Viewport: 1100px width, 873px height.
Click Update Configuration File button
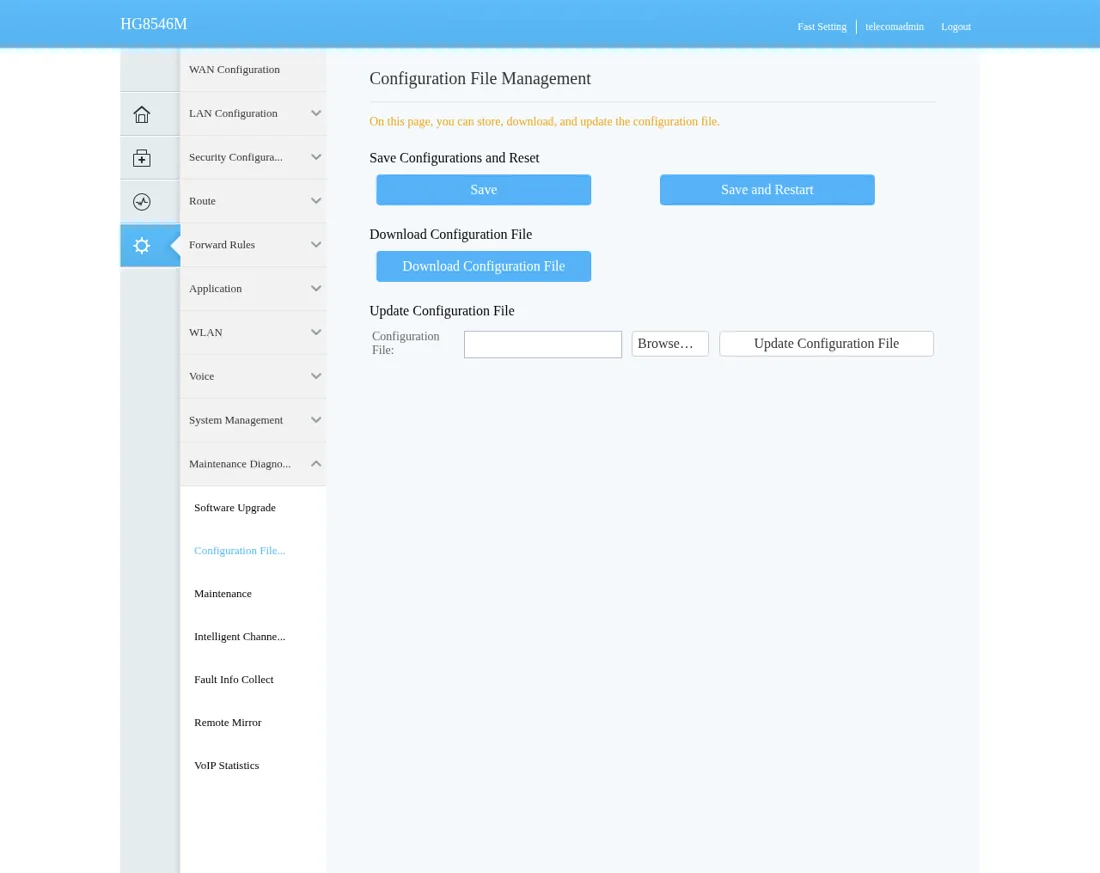click(x=826, y=344)
